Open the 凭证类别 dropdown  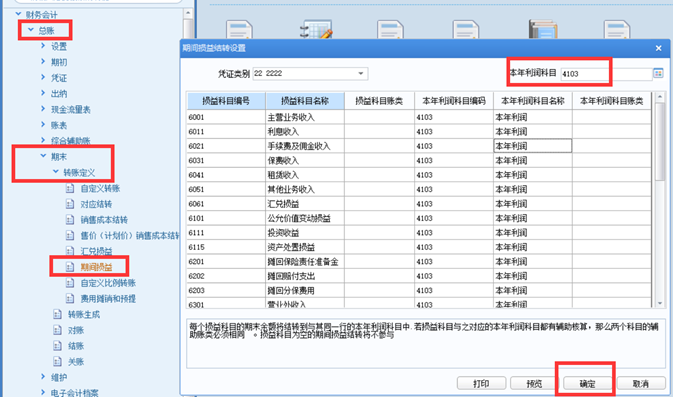[x=361, y=73]
